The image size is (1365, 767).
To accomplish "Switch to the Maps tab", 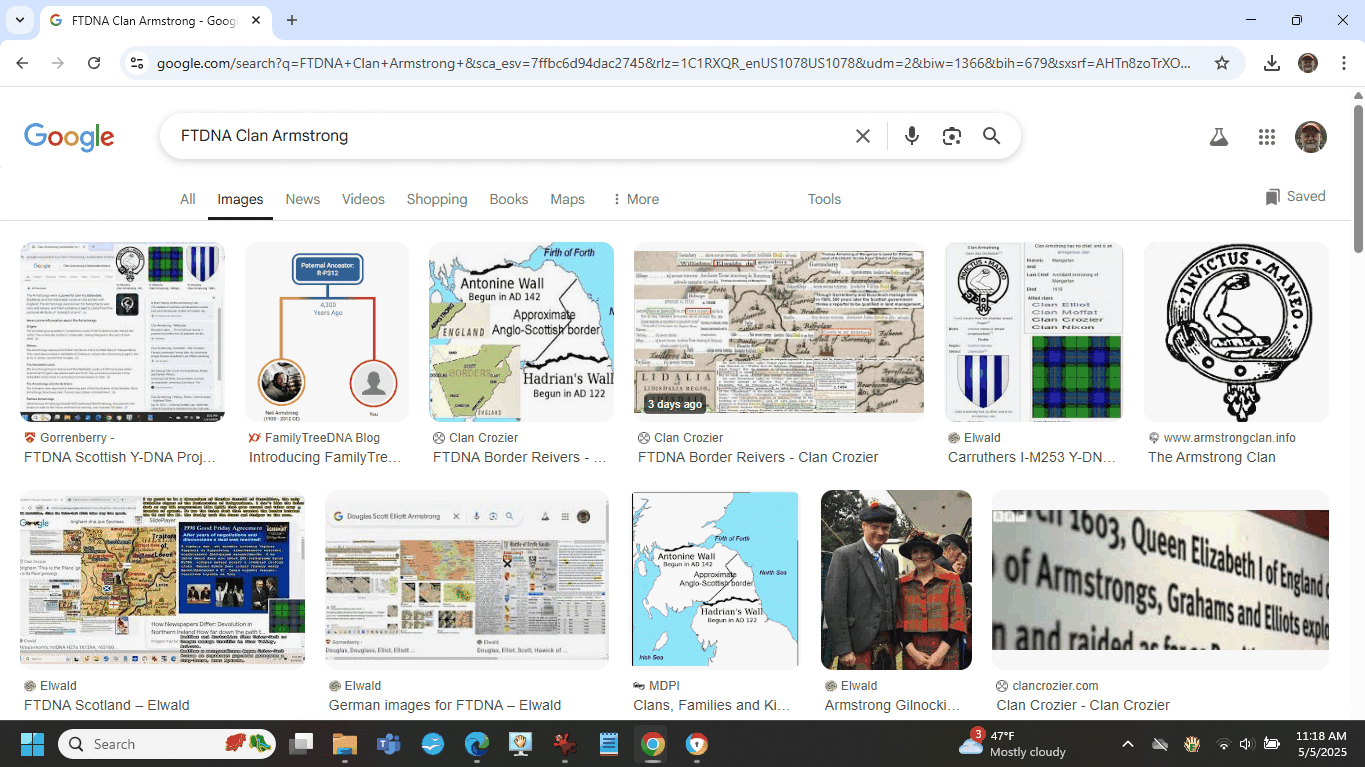I will pos(567,199).
